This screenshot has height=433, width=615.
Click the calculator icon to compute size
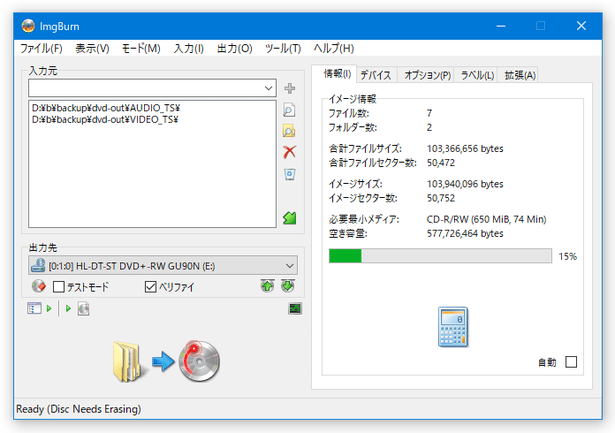click(453, 327)
